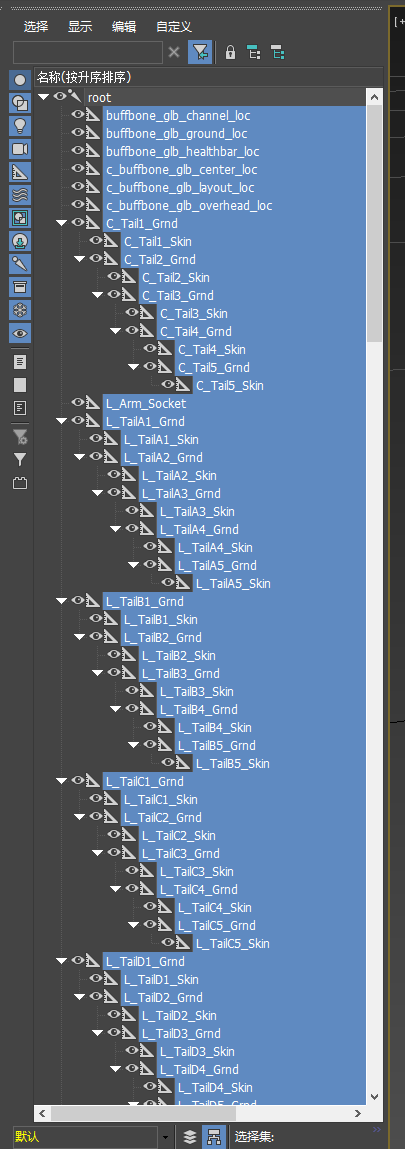Screen dimensions: 405x1149
Task: Toggle Display Object XRefs filter icon
Action: coord(20,241)
